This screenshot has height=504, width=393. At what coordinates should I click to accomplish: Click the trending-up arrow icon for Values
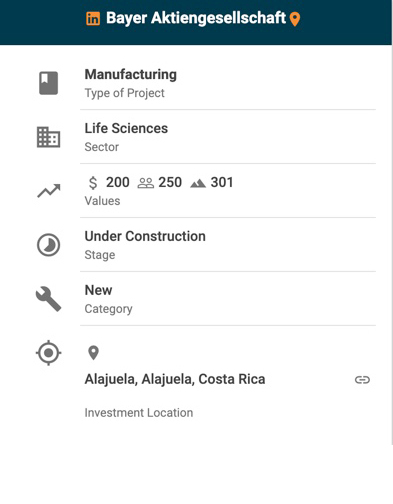[49, 191]
